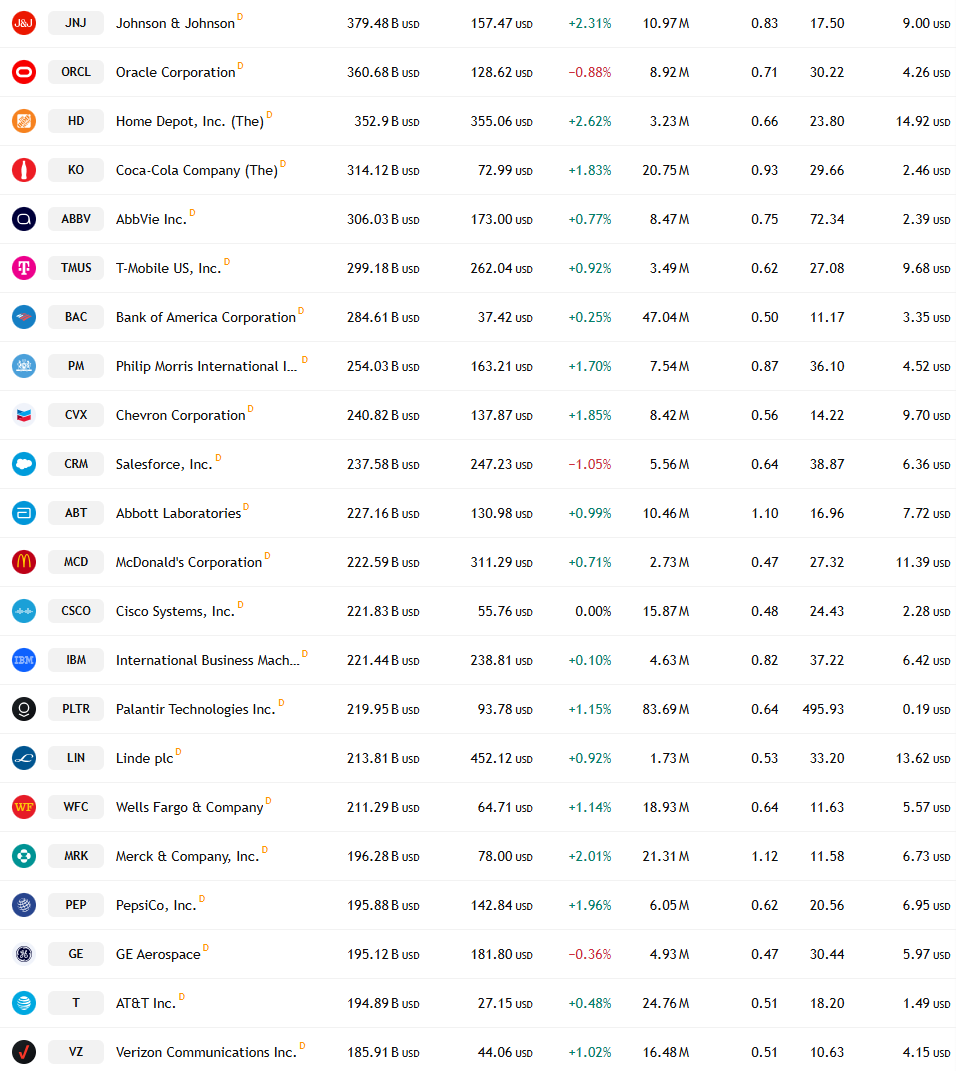956x1071 pixels.
Task: Open the Oracle Corporation company link
Action: pos(175,72)
